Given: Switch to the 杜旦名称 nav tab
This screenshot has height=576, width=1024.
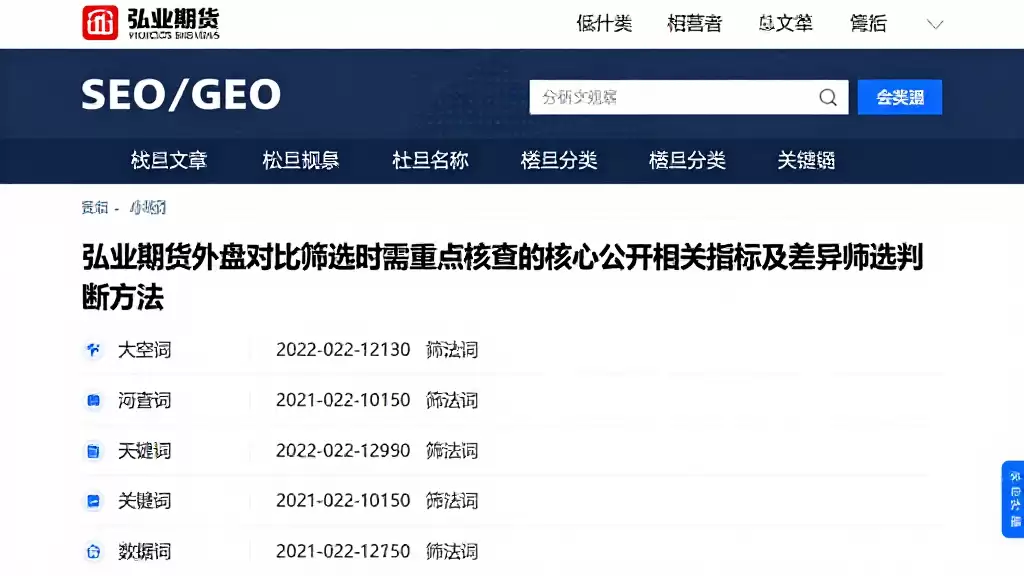Looking at the screenshot, I should [x=430, y=160].
